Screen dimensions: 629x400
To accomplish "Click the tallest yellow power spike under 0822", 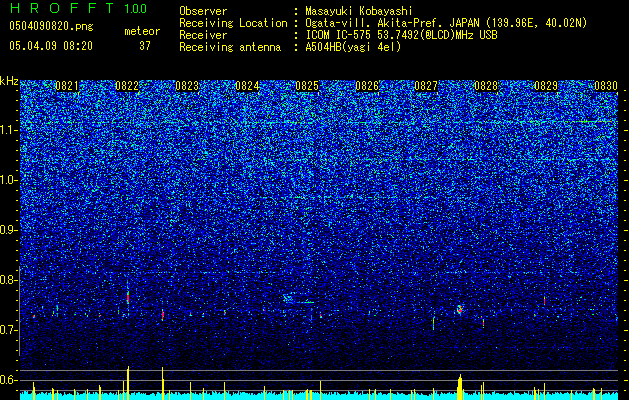I will coord(128,383).
